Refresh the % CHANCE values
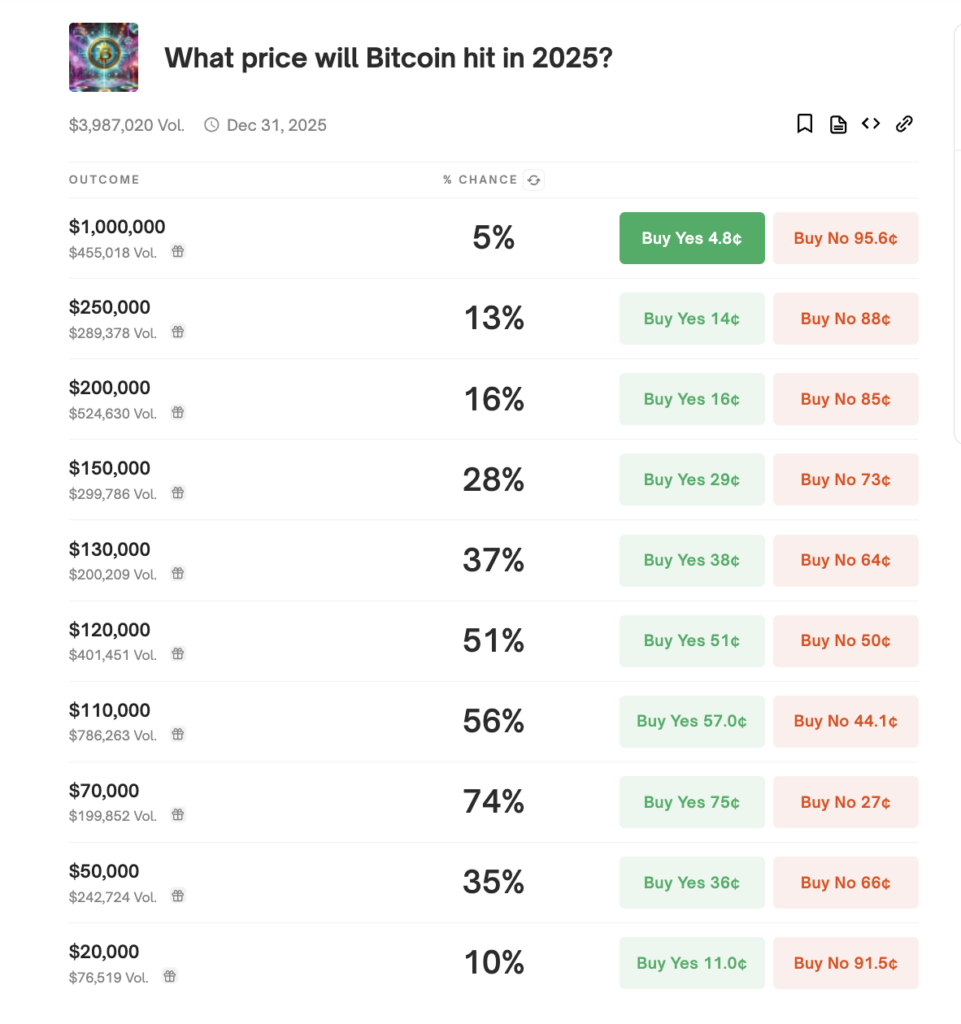961x1024 pixels. [534, 180]
